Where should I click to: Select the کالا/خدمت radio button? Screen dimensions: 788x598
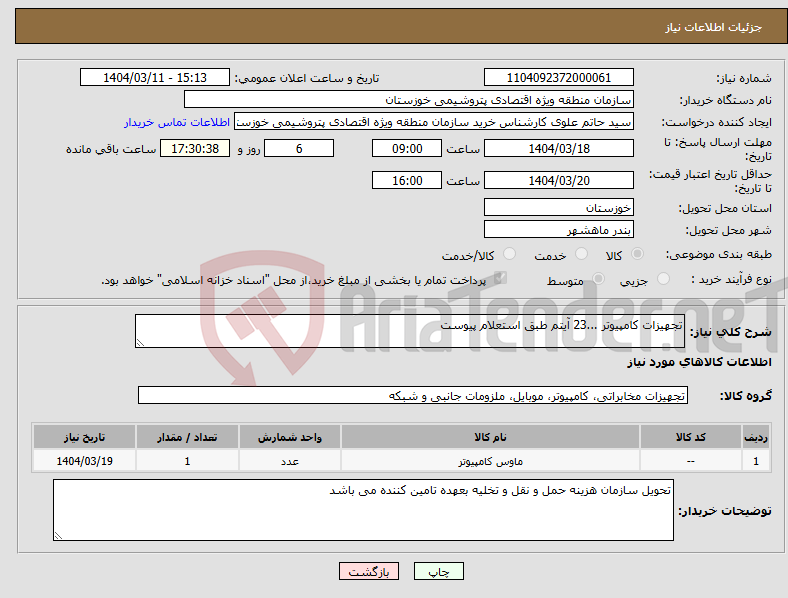click(x=510, y=254)
